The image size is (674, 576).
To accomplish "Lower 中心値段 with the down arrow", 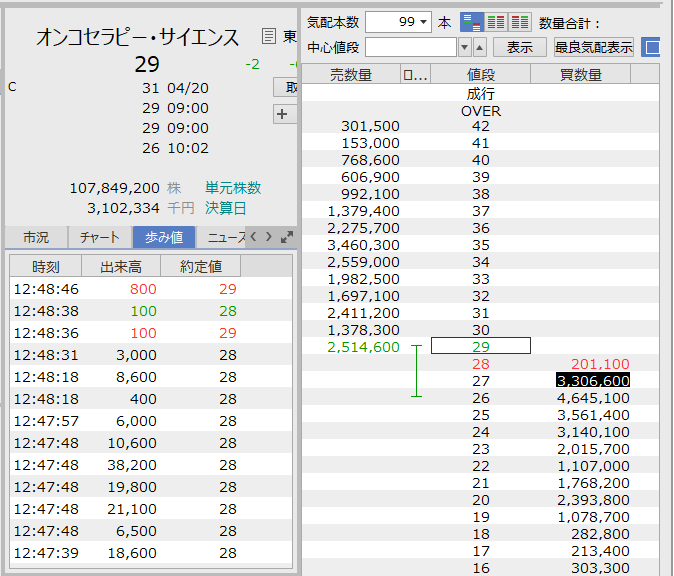I will 464,47.
